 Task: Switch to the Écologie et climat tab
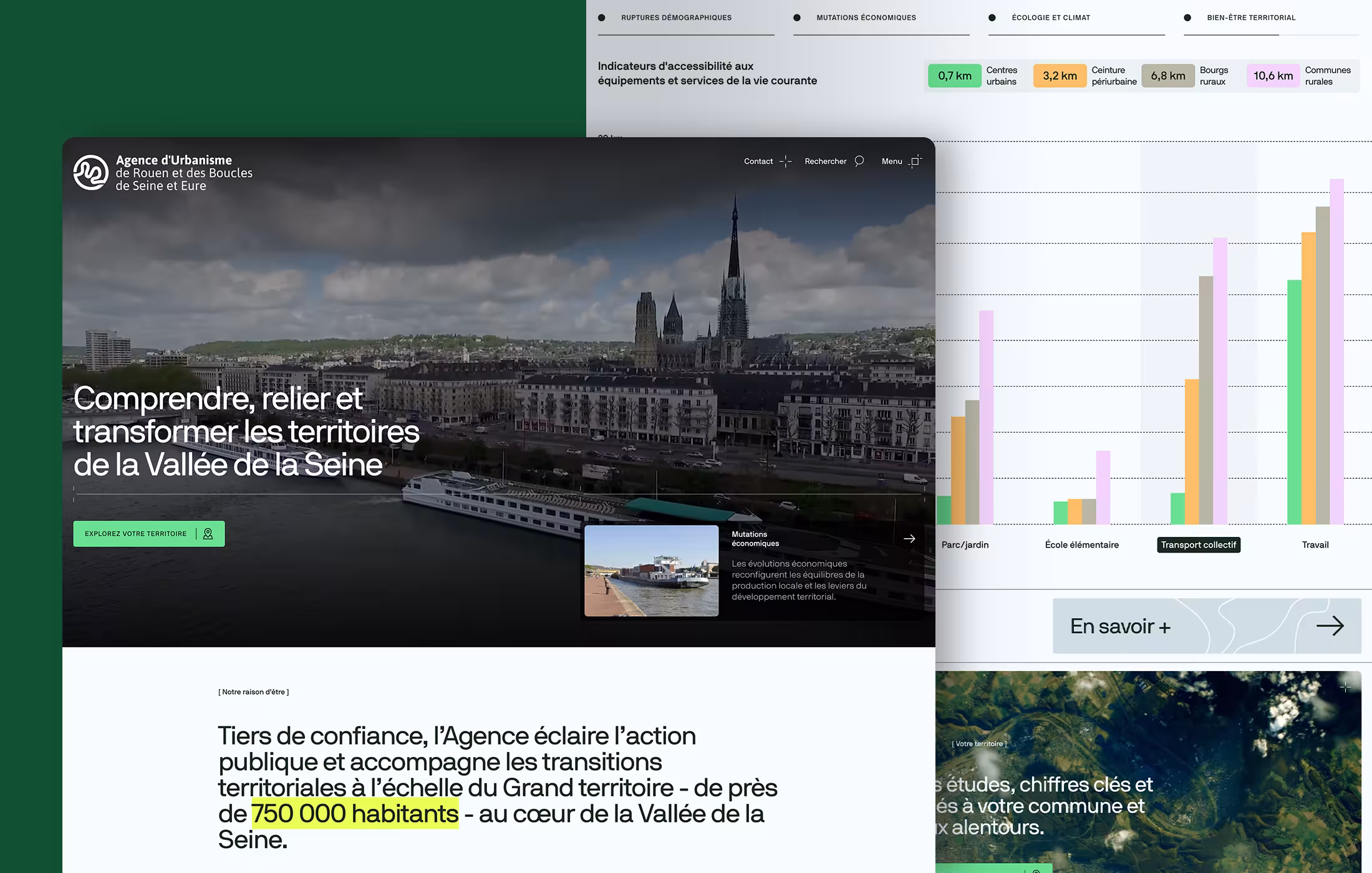[x=1050, y=17]
